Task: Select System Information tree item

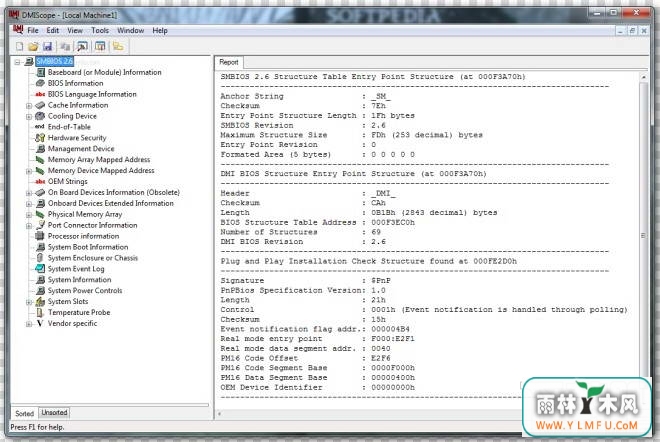Action: click(x=80, y=280)
